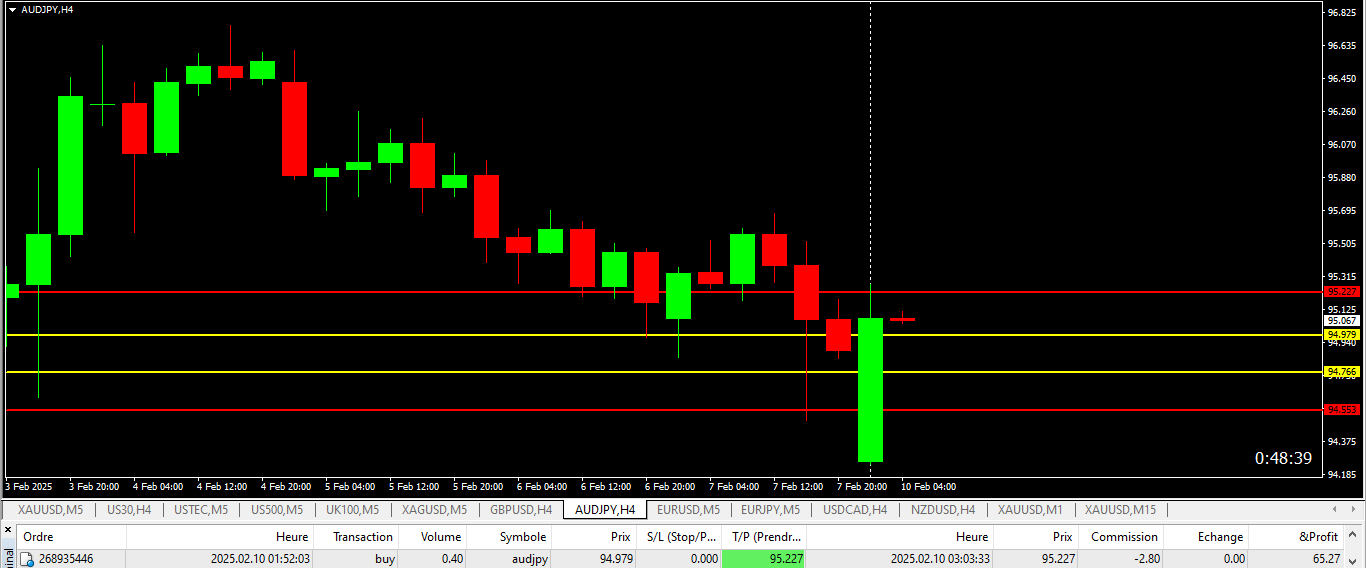Click the 65.27 profit cell
1366x568 pixels.
1326,559
